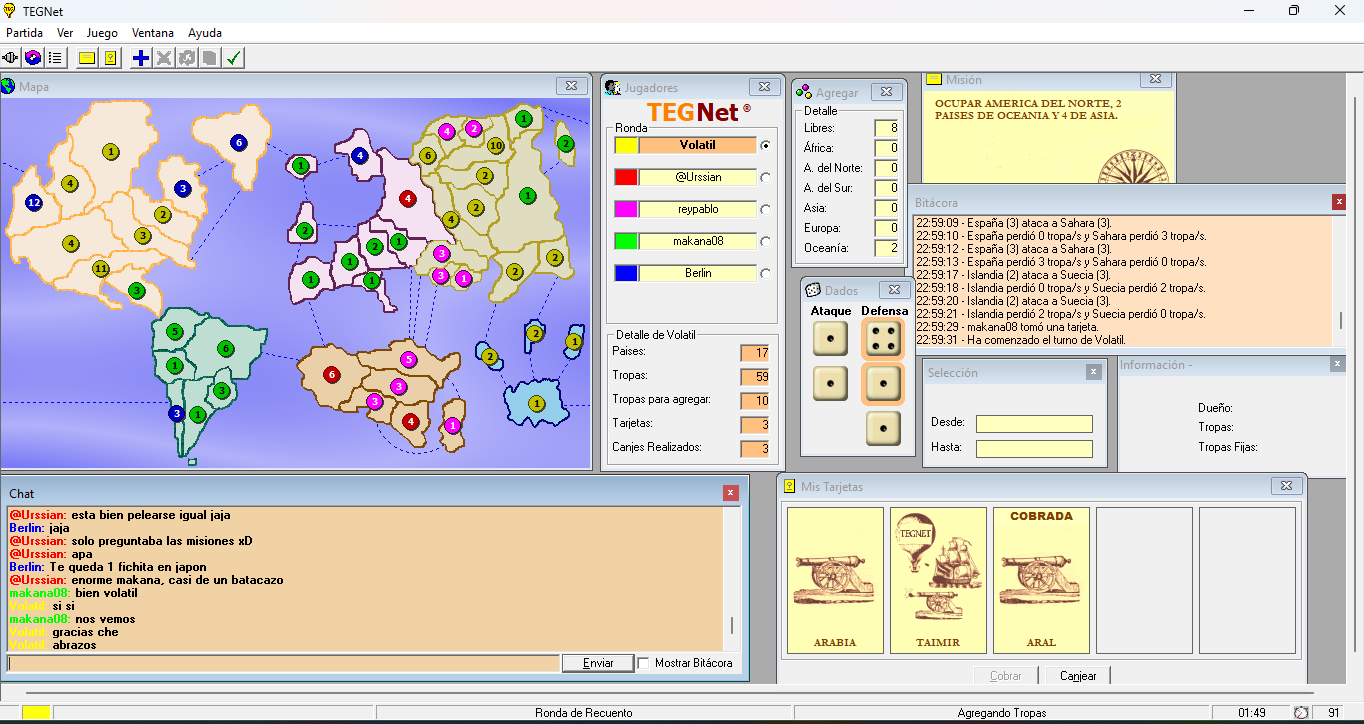Viewport: 1364px width, 724px height.
Task: Collapse the Jugadores panel with its X button
Action: (764, 87)
